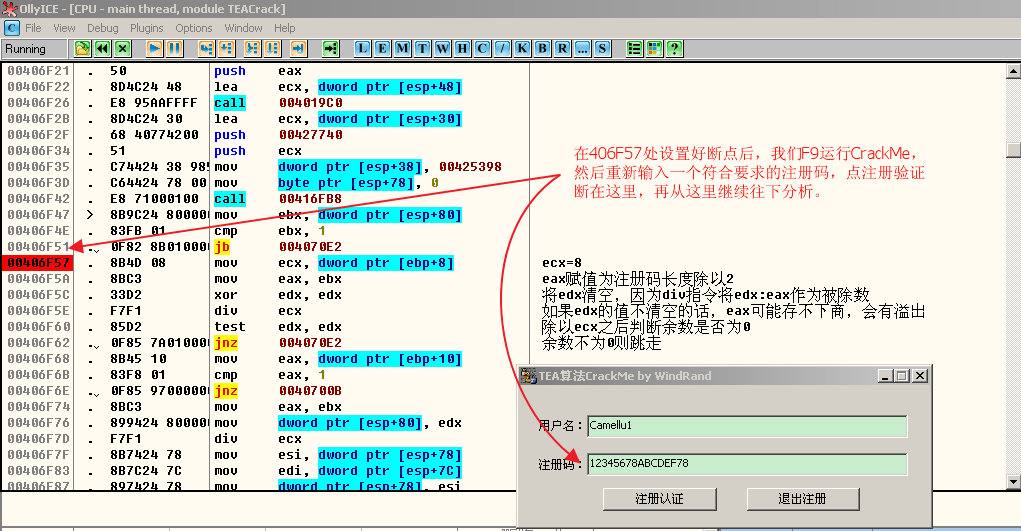The height and width of the screenshot is (531, 1021).
Task: Click the Trace into toolbar icon
Action: click(x=252, y=48)
